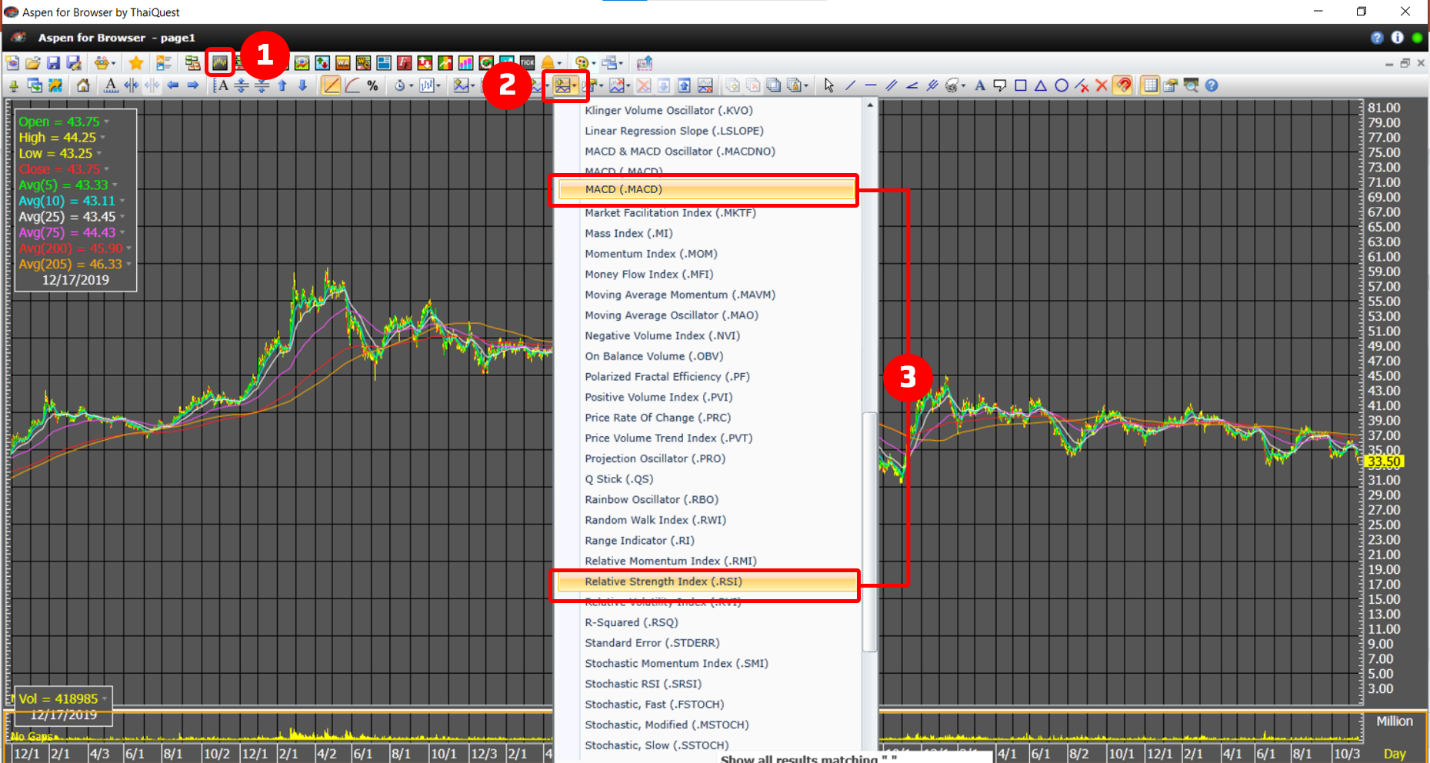Pick the triangle drawing tool
Image resolution: width=1430 pixels, height=763 pixels.
point(1041,86)
